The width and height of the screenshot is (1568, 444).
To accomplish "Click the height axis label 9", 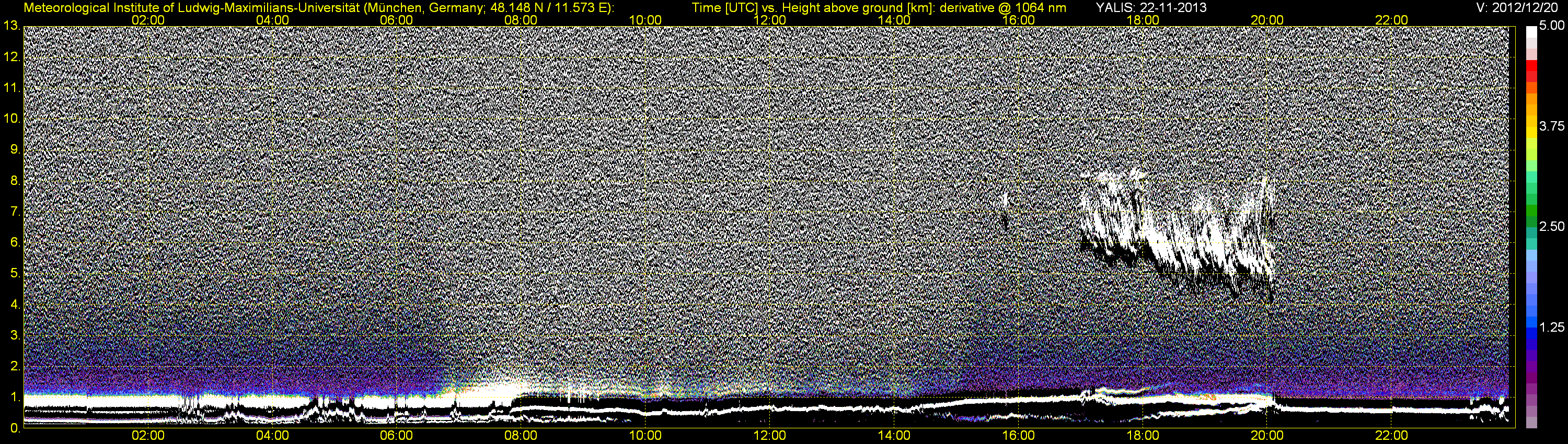I will coord(15,150).
